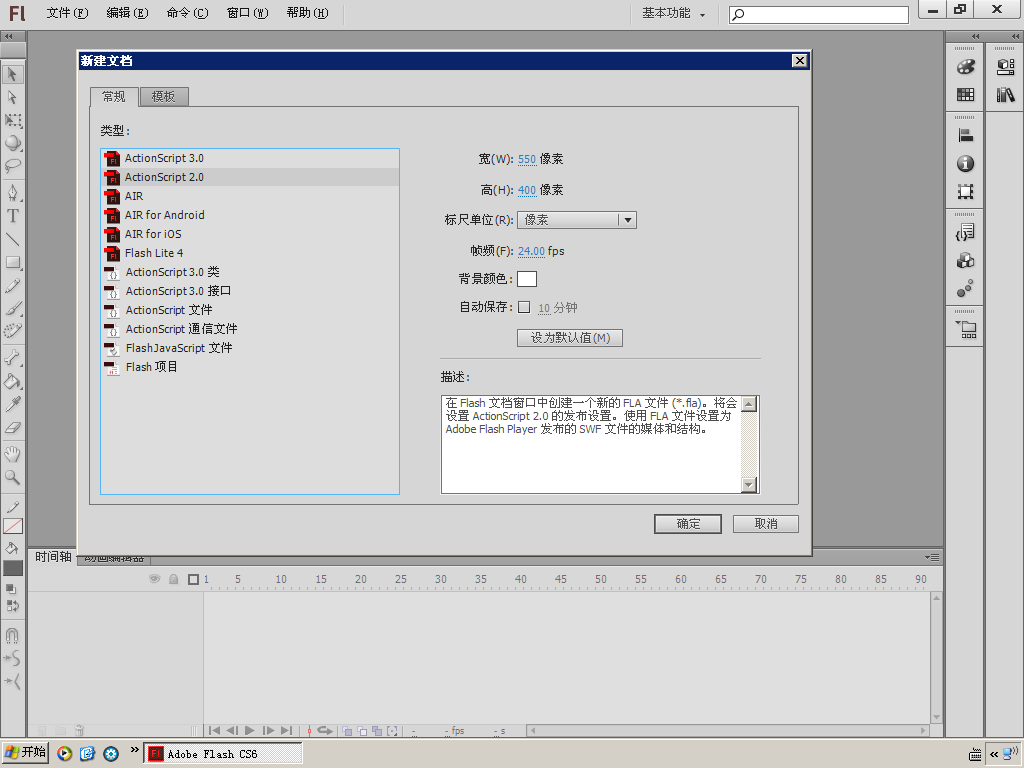
Task: Open the Code Snippets panel icon
Action: coord(965,232)
